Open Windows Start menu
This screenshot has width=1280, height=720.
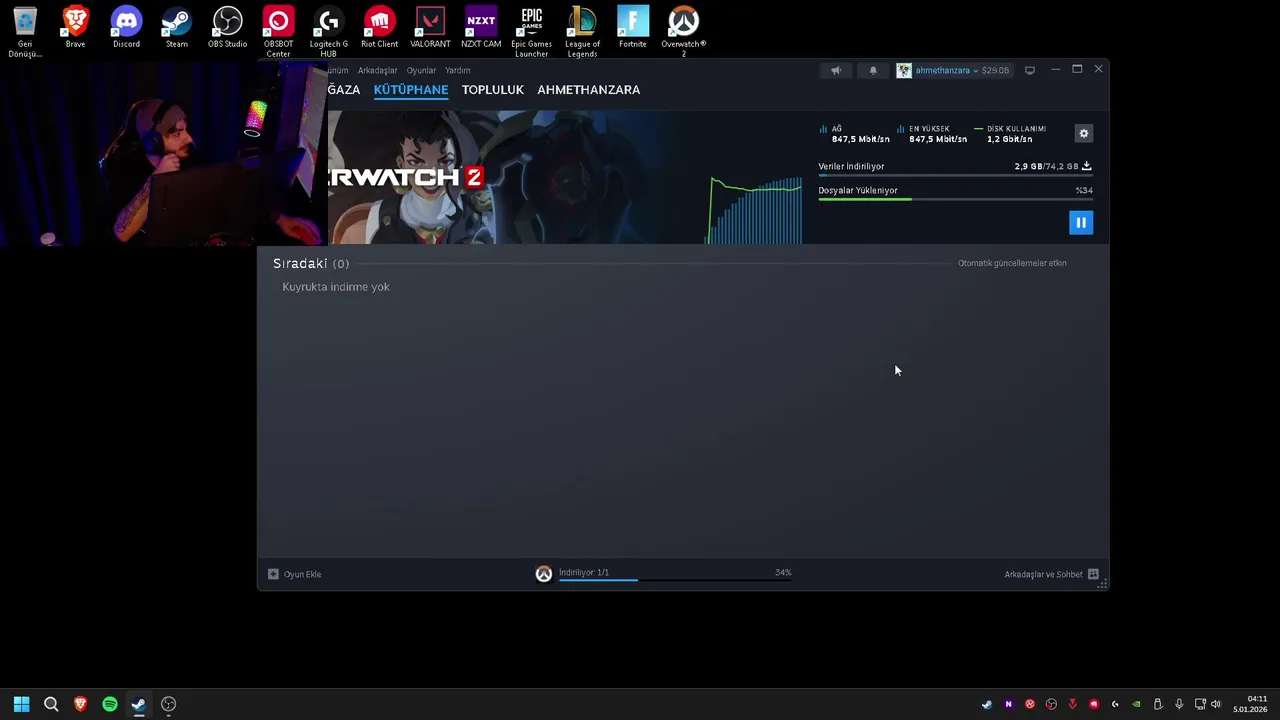click(21, 704)
